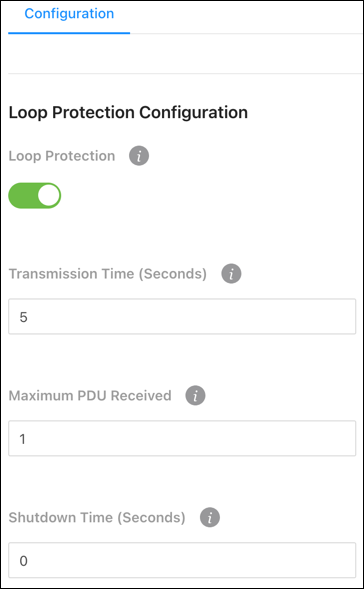
Task: Disable the Loop Protection toggle switch
Action: 35,195
